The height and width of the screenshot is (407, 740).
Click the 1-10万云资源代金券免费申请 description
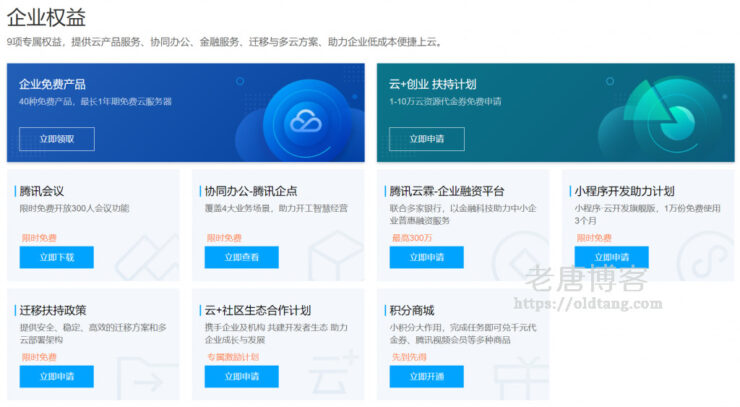(x=445, y=102)
